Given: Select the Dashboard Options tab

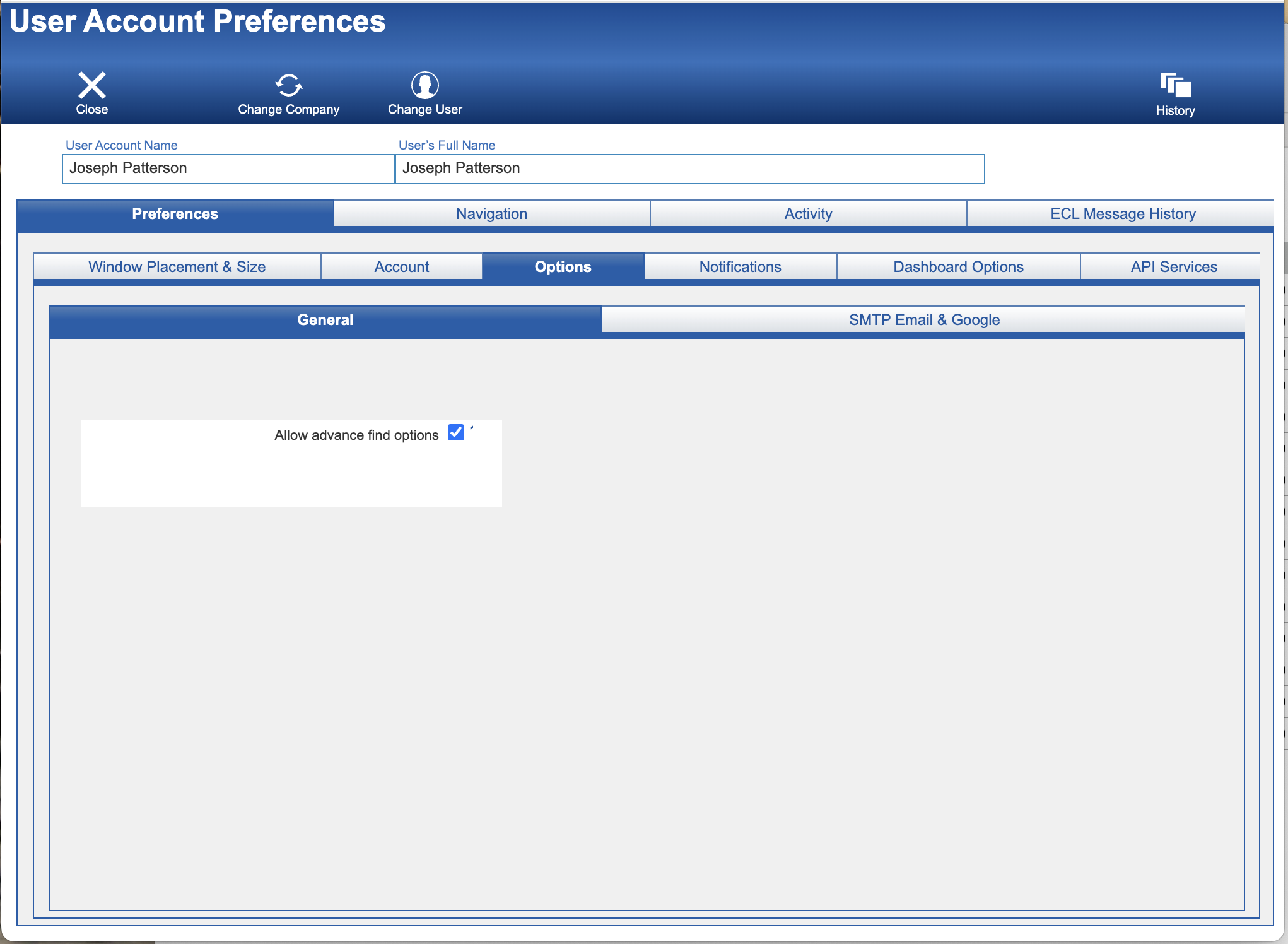Looking at the screenshot, I should 958,267.
